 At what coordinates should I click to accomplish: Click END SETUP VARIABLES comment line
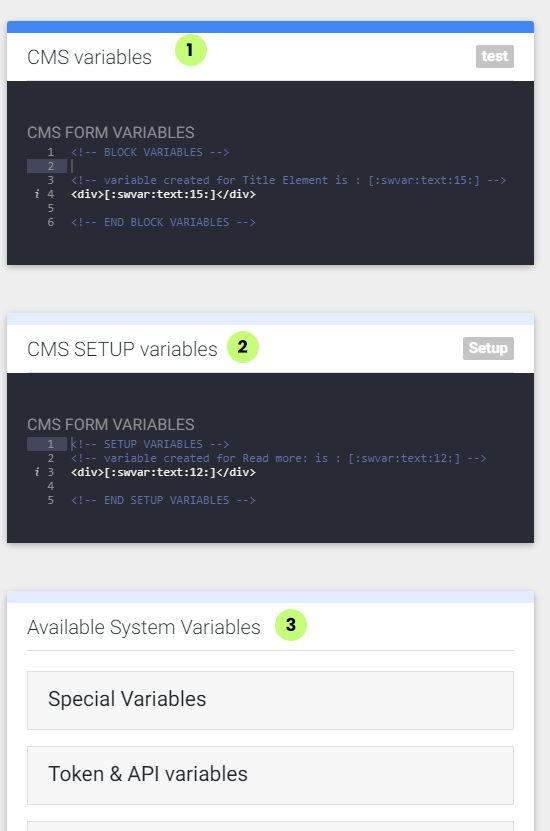[163, 500]
